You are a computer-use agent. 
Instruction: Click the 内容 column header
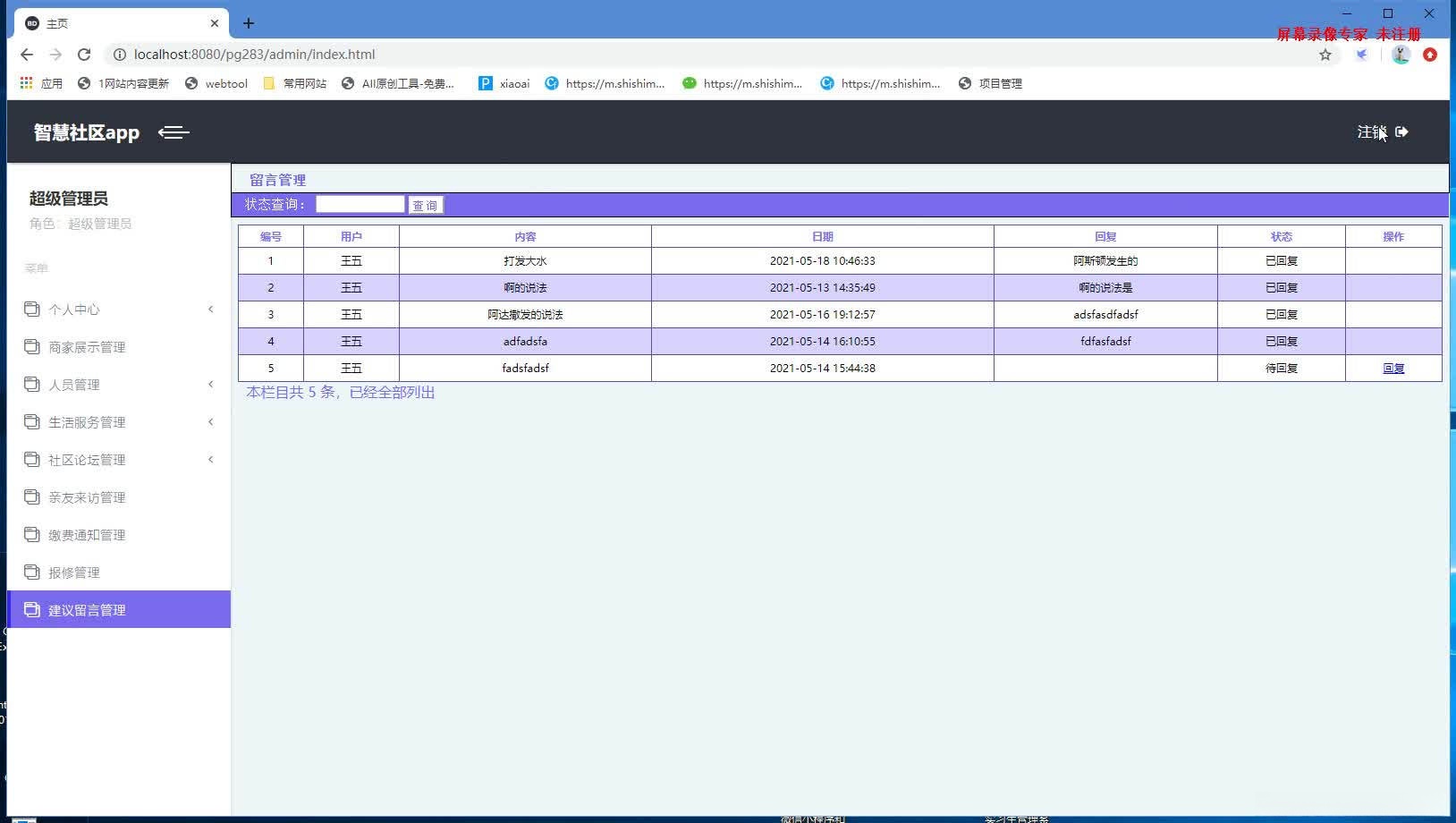(526, 236)
